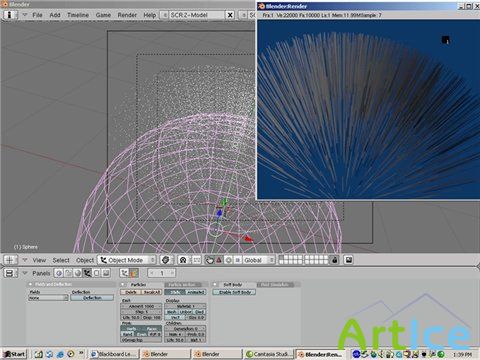Screen dimensions: 480x360
Task: Switch to Script buttons context
Action: pyautogui.click(x=68, y=273)
